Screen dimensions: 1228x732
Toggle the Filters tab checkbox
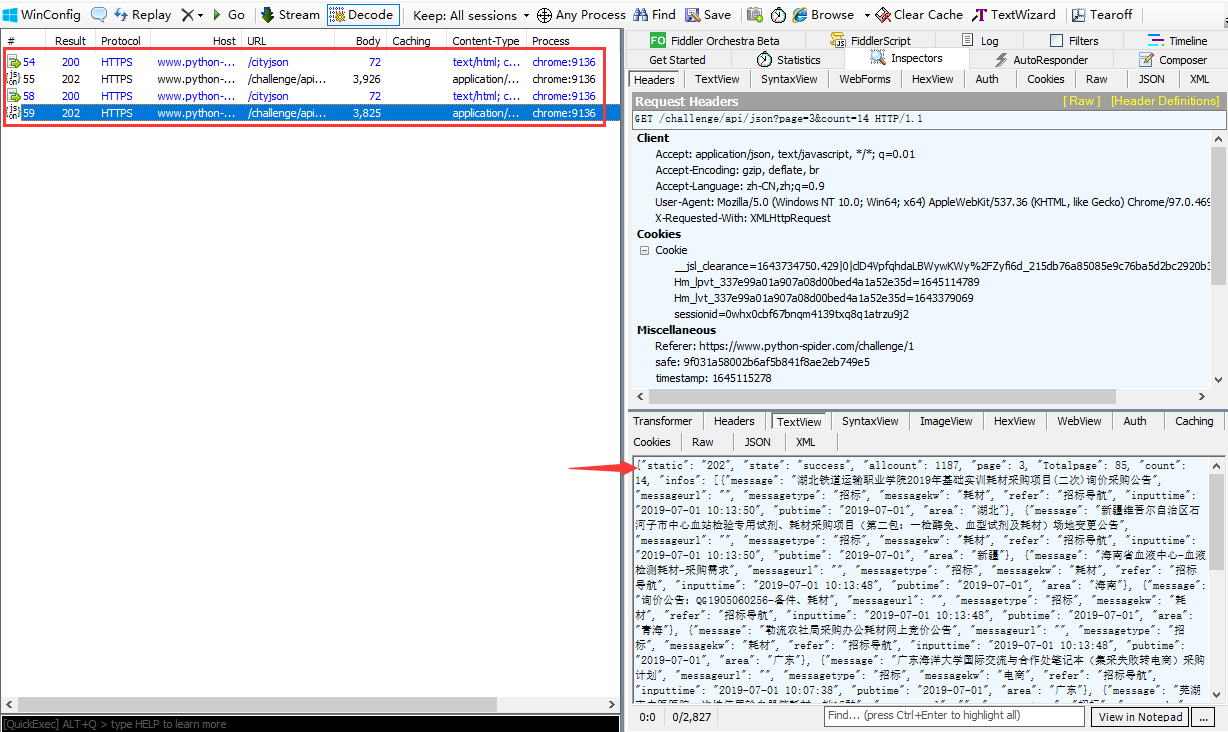(1057, 41)
